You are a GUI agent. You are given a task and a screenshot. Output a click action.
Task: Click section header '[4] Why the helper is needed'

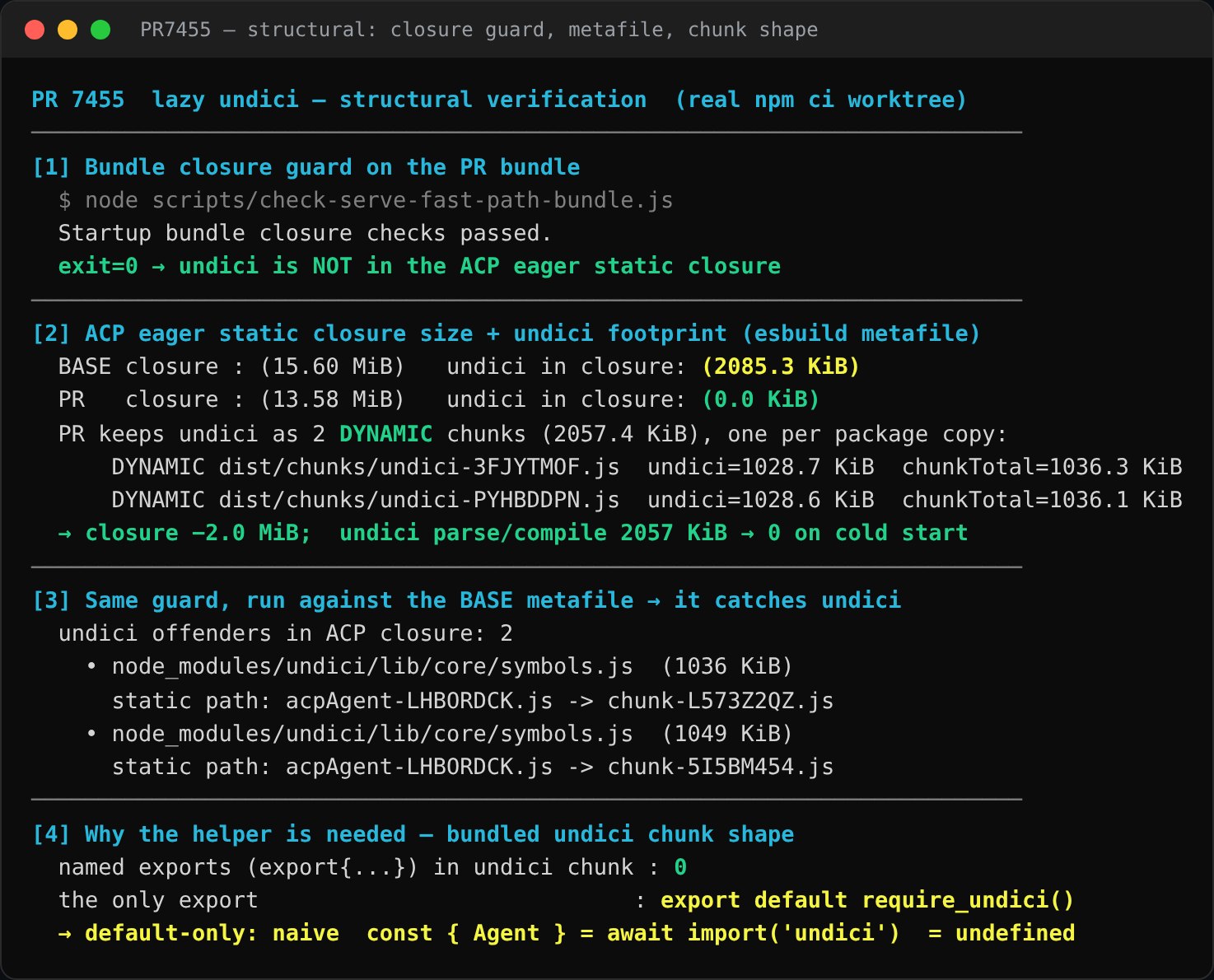click(413, 834)
